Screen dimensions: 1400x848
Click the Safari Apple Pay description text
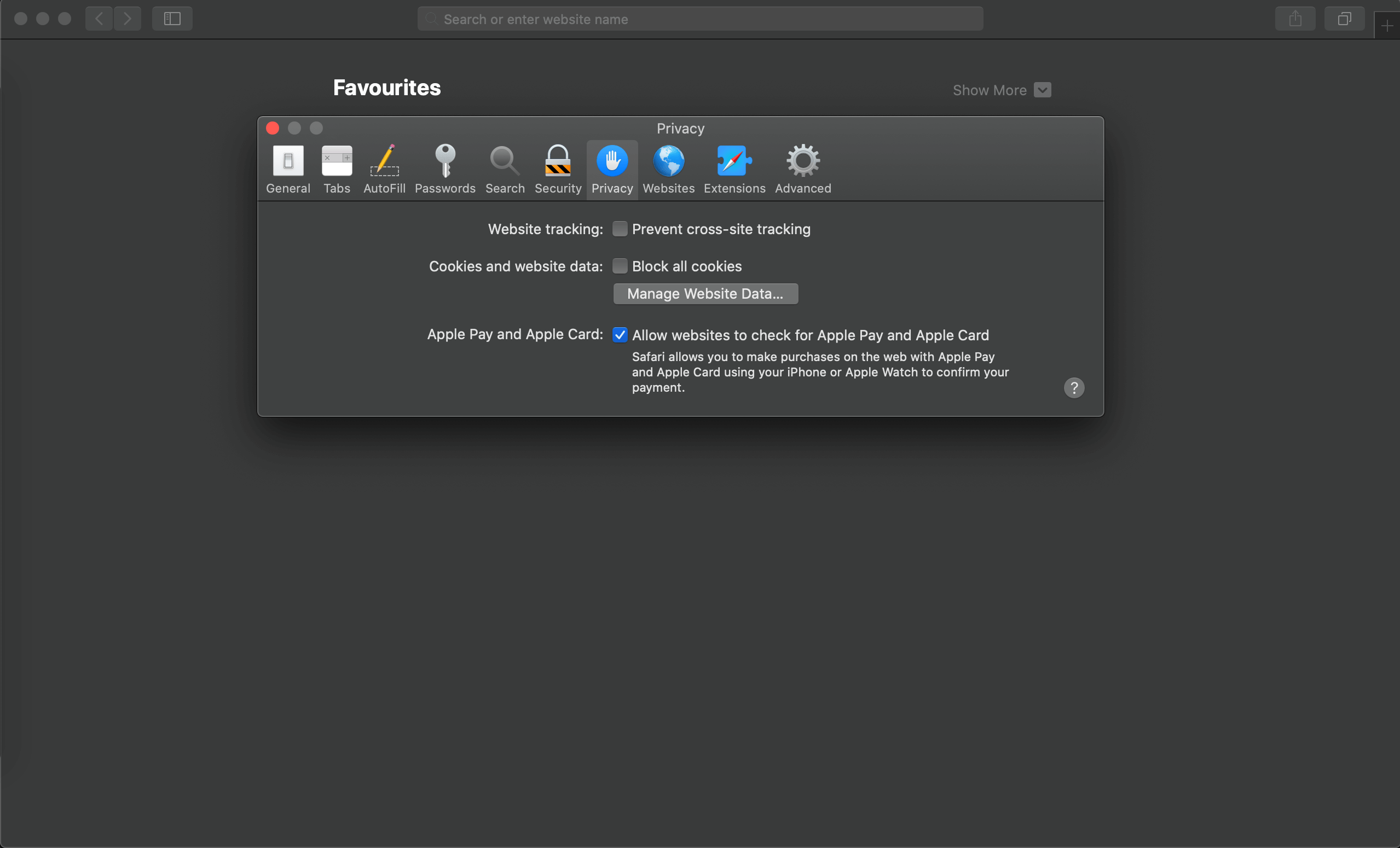(820, 372)
